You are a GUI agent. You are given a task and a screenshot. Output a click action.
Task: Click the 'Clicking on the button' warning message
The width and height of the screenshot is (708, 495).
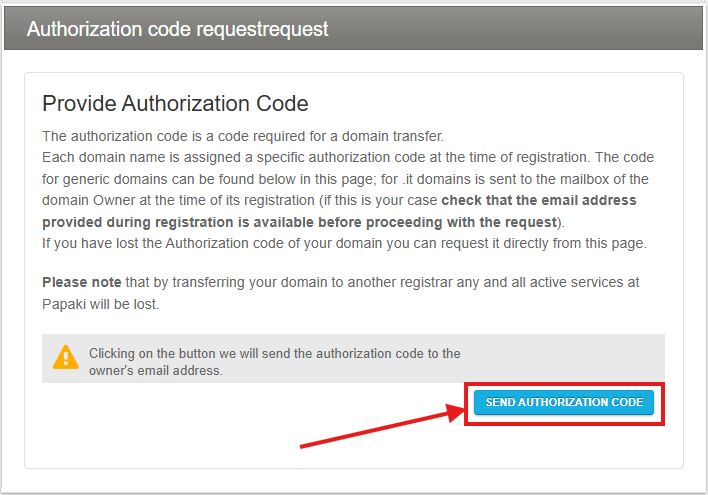[x=275, y=362]
